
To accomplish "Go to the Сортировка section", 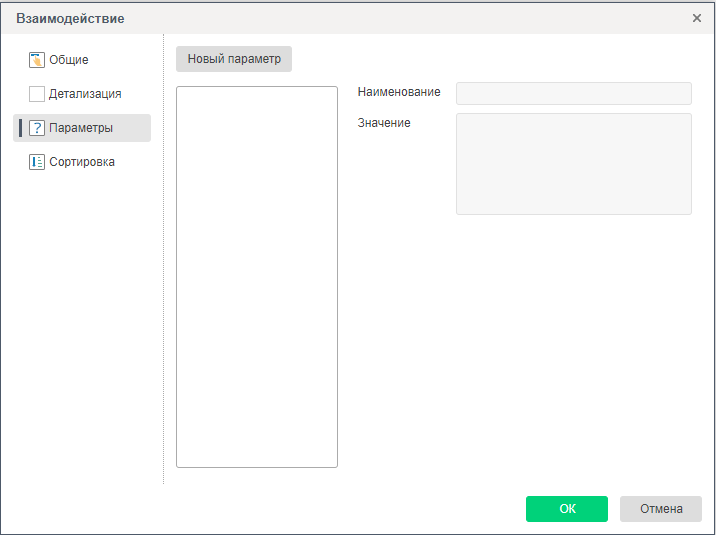I will 82,162.
